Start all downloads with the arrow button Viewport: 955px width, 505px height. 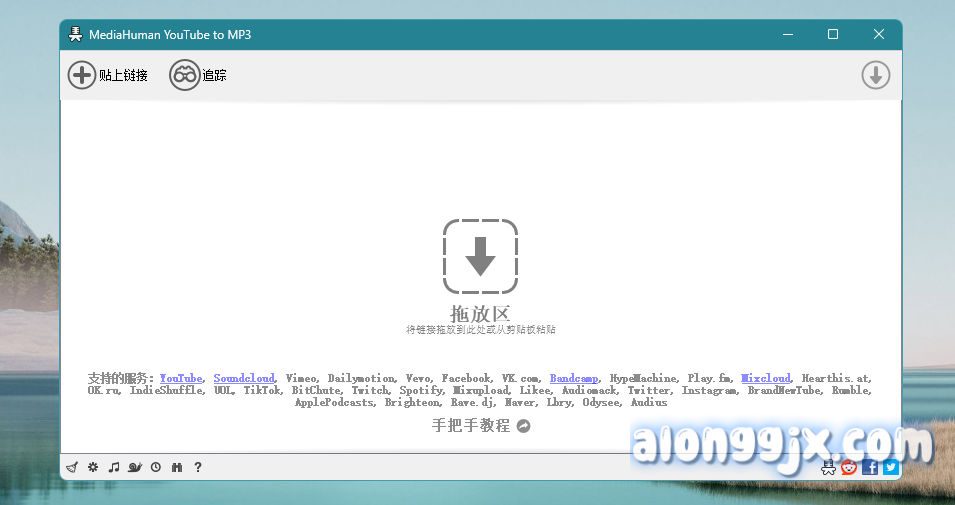pyautogui.click(x=876, y=75)
